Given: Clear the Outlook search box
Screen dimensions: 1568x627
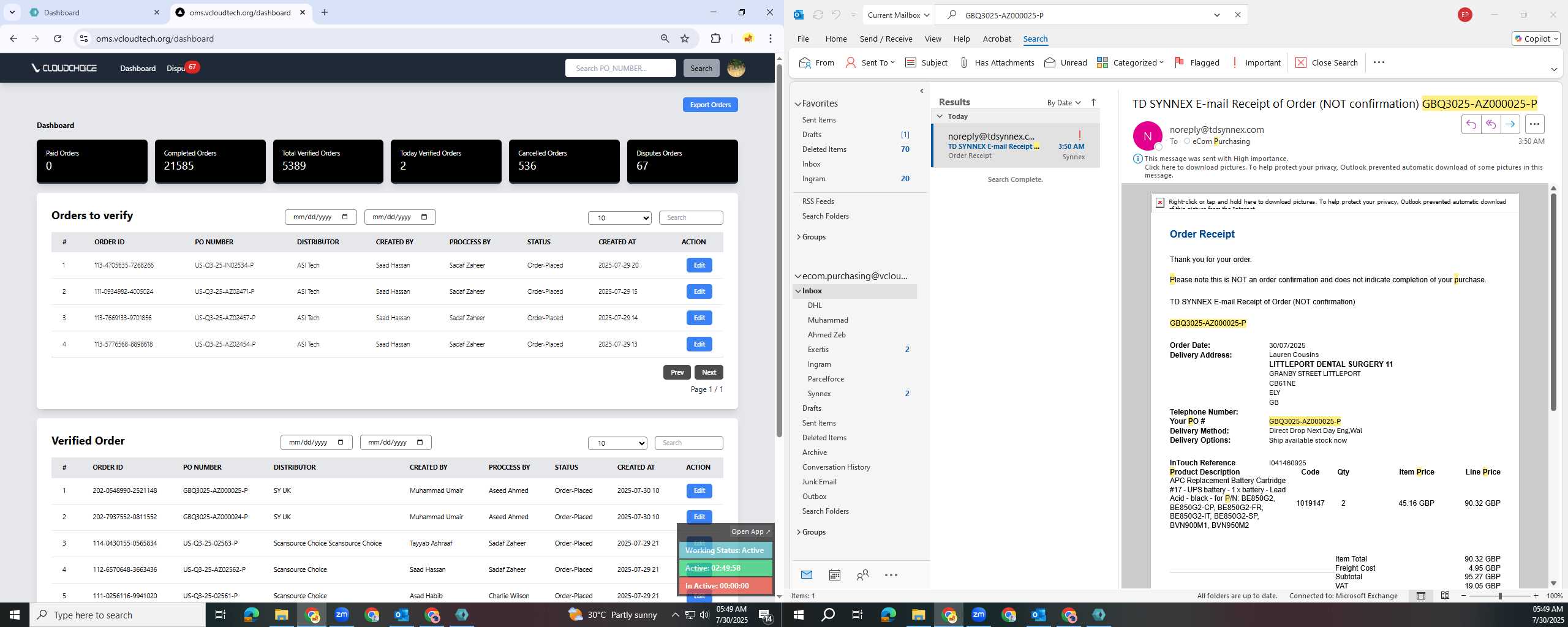Looking at the screenshot, I should [1237, 15].
